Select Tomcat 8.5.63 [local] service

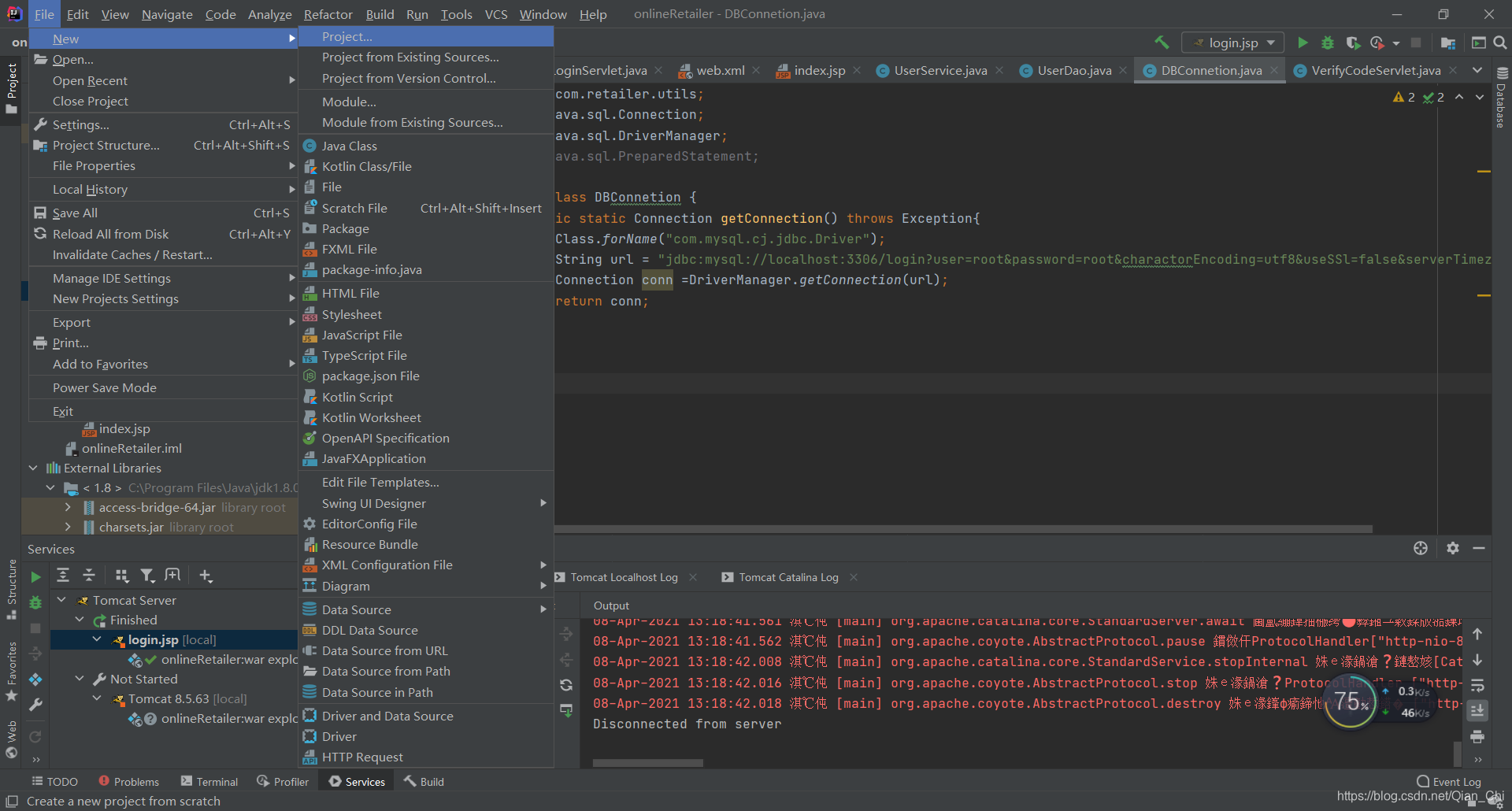(187, 699)
